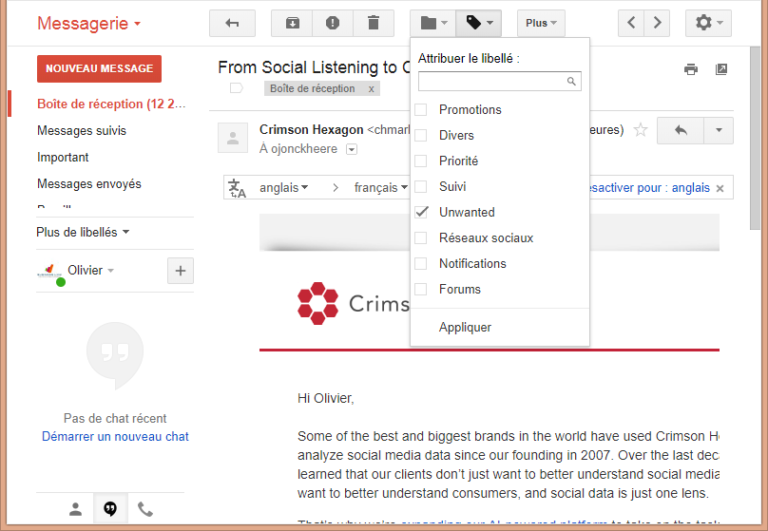Click Appliquer to apply labels
The width and height of the screenshot is (768, 531).
point(465,327)
